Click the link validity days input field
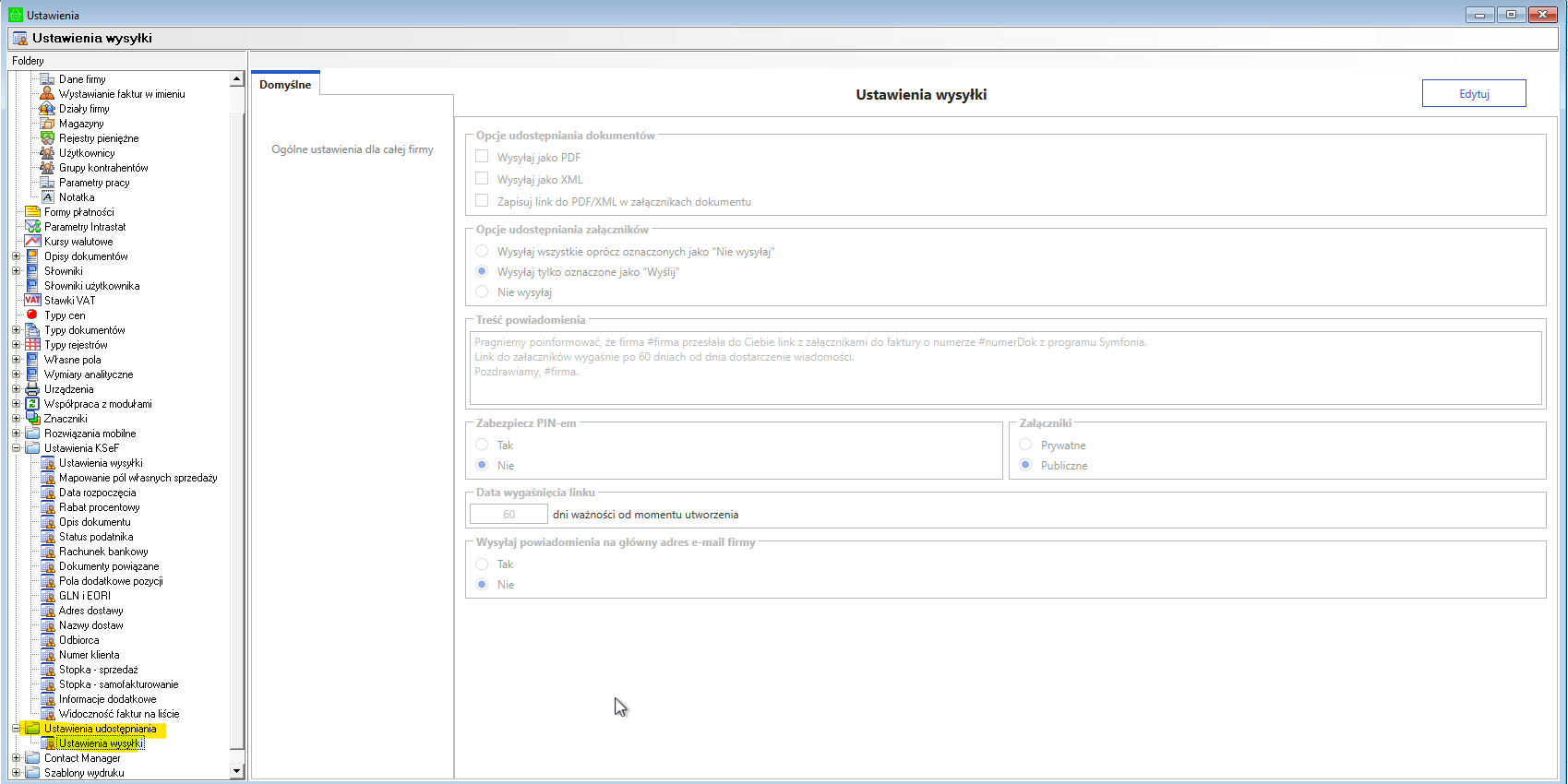Viewport: 1568px width, 784px height. pyautogui.click(x=509, y=515)
